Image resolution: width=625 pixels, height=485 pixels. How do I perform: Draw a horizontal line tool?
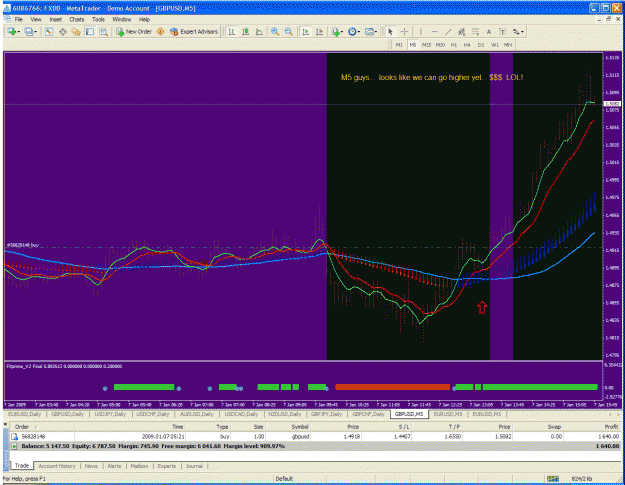tap(434, 31)
